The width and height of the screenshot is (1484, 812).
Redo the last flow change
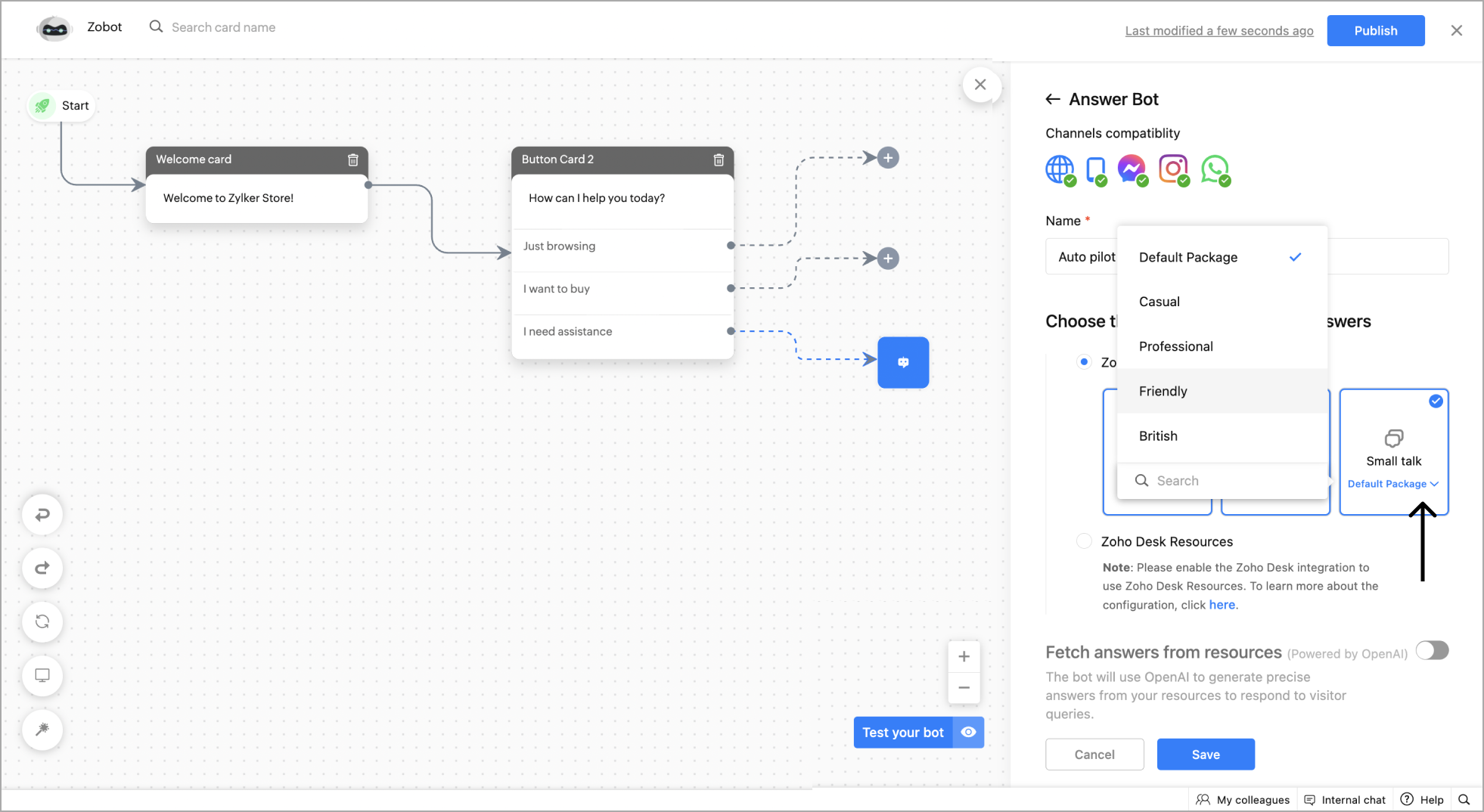tap(42, 568)
